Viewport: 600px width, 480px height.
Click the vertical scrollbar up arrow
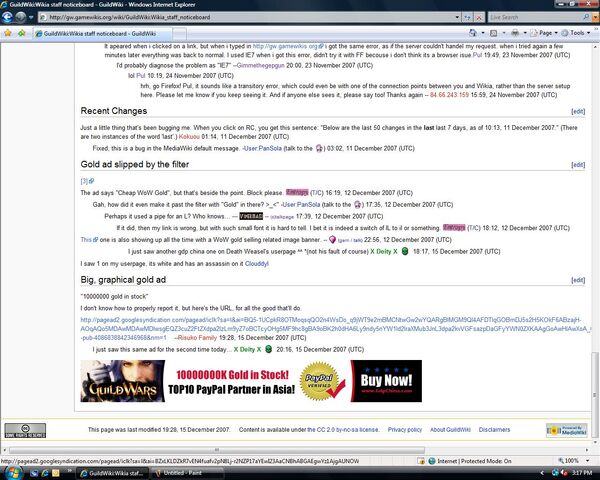[x=595, y=47]
